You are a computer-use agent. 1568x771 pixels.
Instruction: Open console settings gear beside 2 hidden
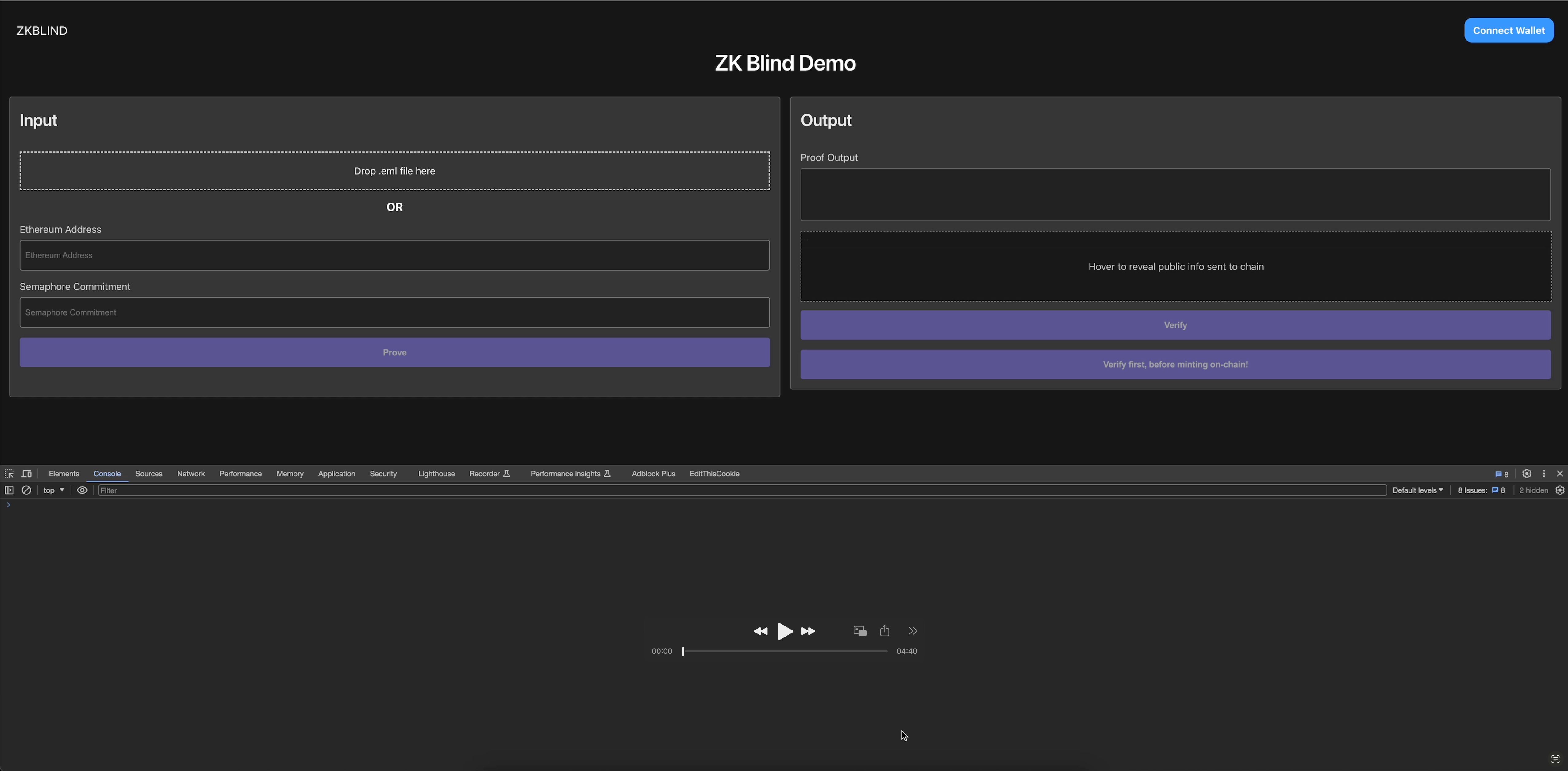coord(1559,490)
